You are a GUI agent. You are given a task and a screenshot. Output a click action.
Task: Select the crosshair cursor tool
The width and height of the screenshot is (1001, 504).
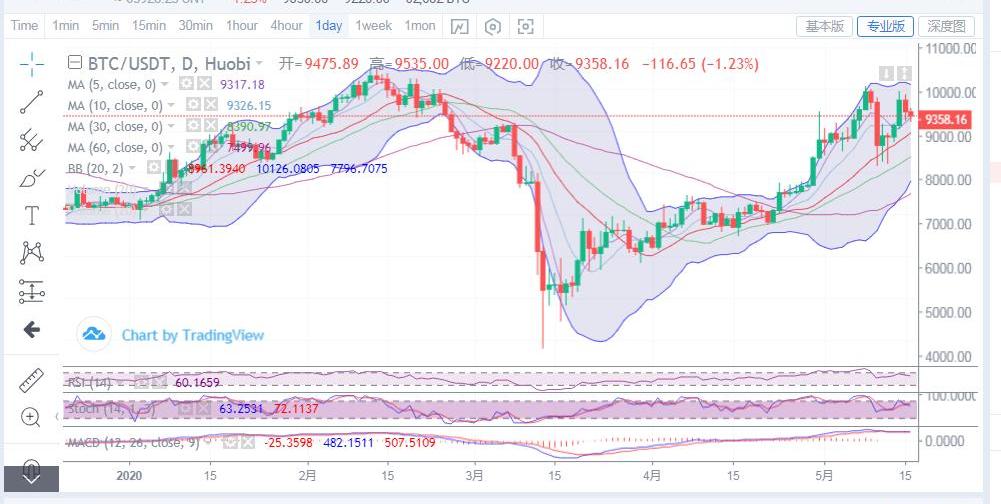tap(31, 65)
